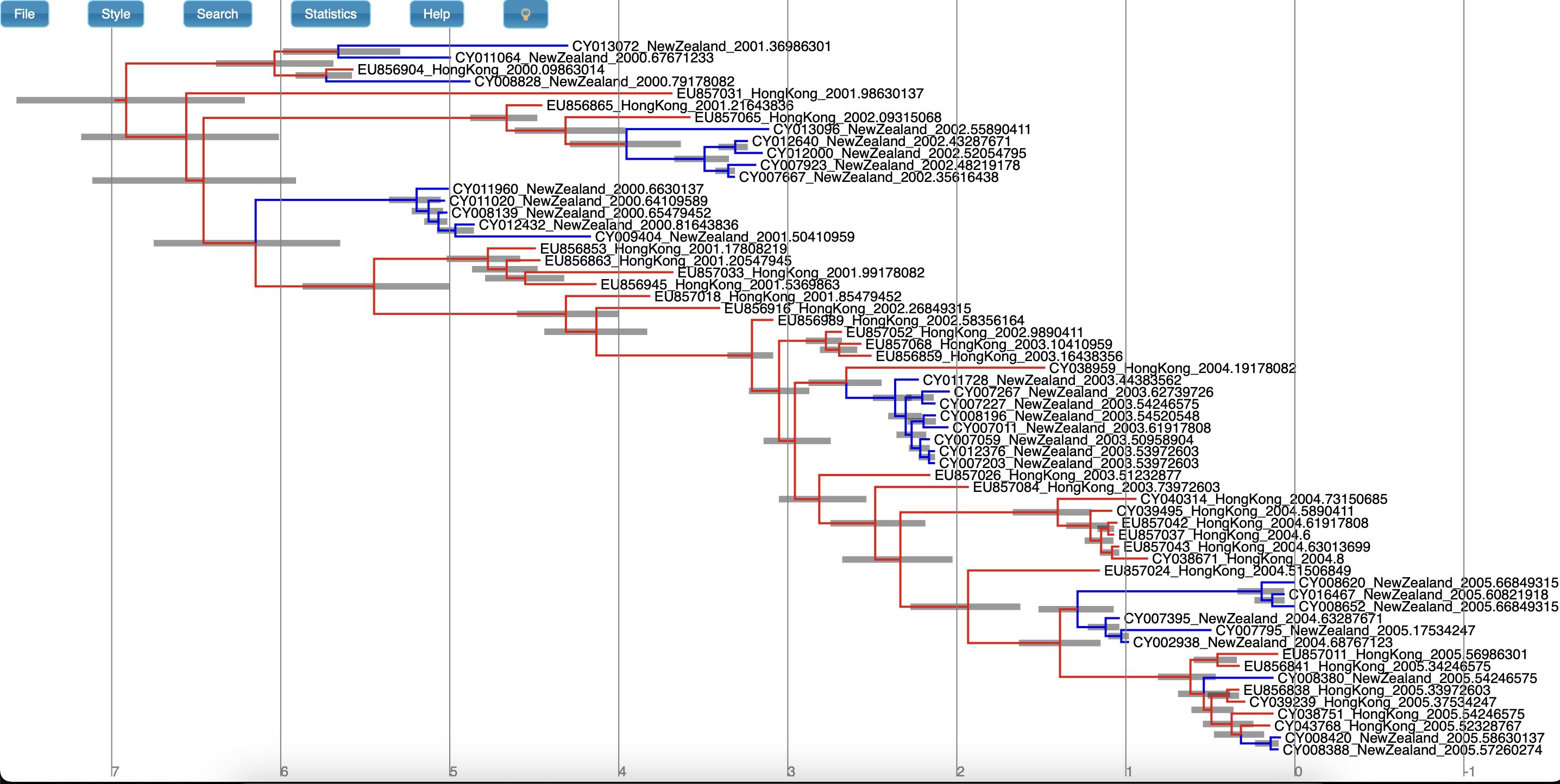Select tip label CY011728_NewZealand_2003.44383562
Image resolution: width=1560 pixels, height=784 pixels.
tap(1052, 380)
